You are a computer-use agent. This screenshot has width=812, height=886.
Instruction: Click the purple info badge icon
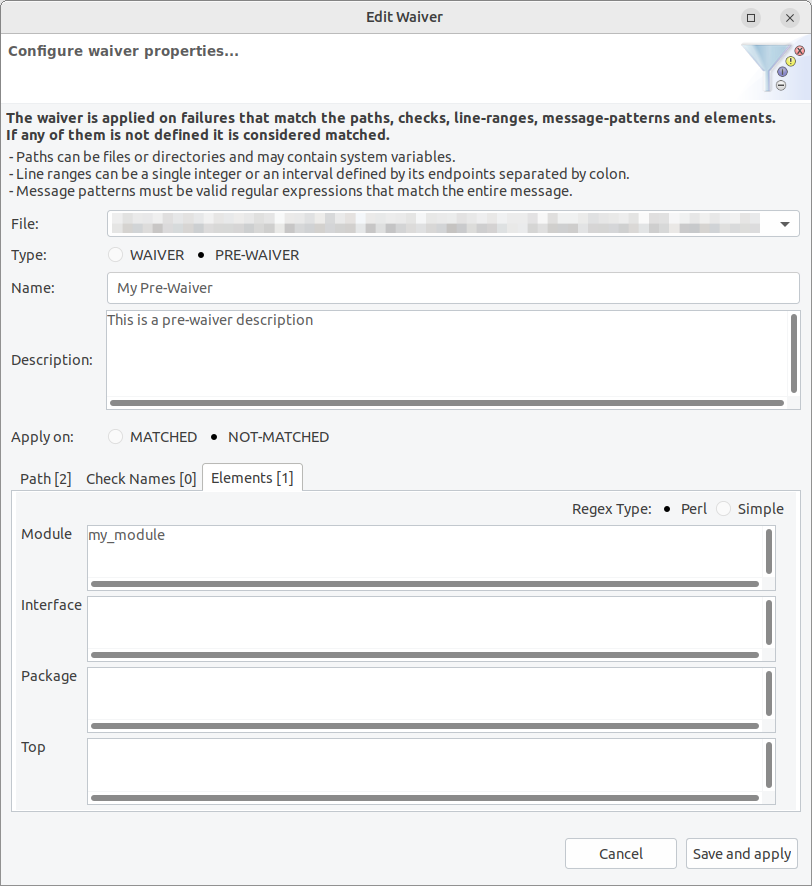coord(782,71)
